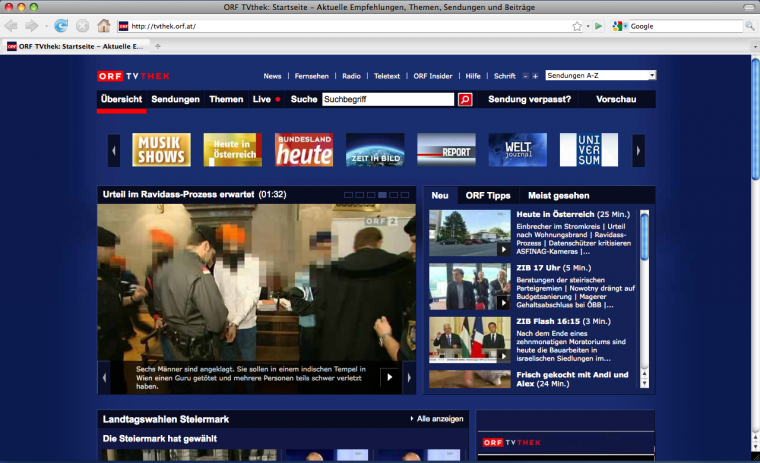Select the fifth featured slide indicator

[x=394, y=195]
